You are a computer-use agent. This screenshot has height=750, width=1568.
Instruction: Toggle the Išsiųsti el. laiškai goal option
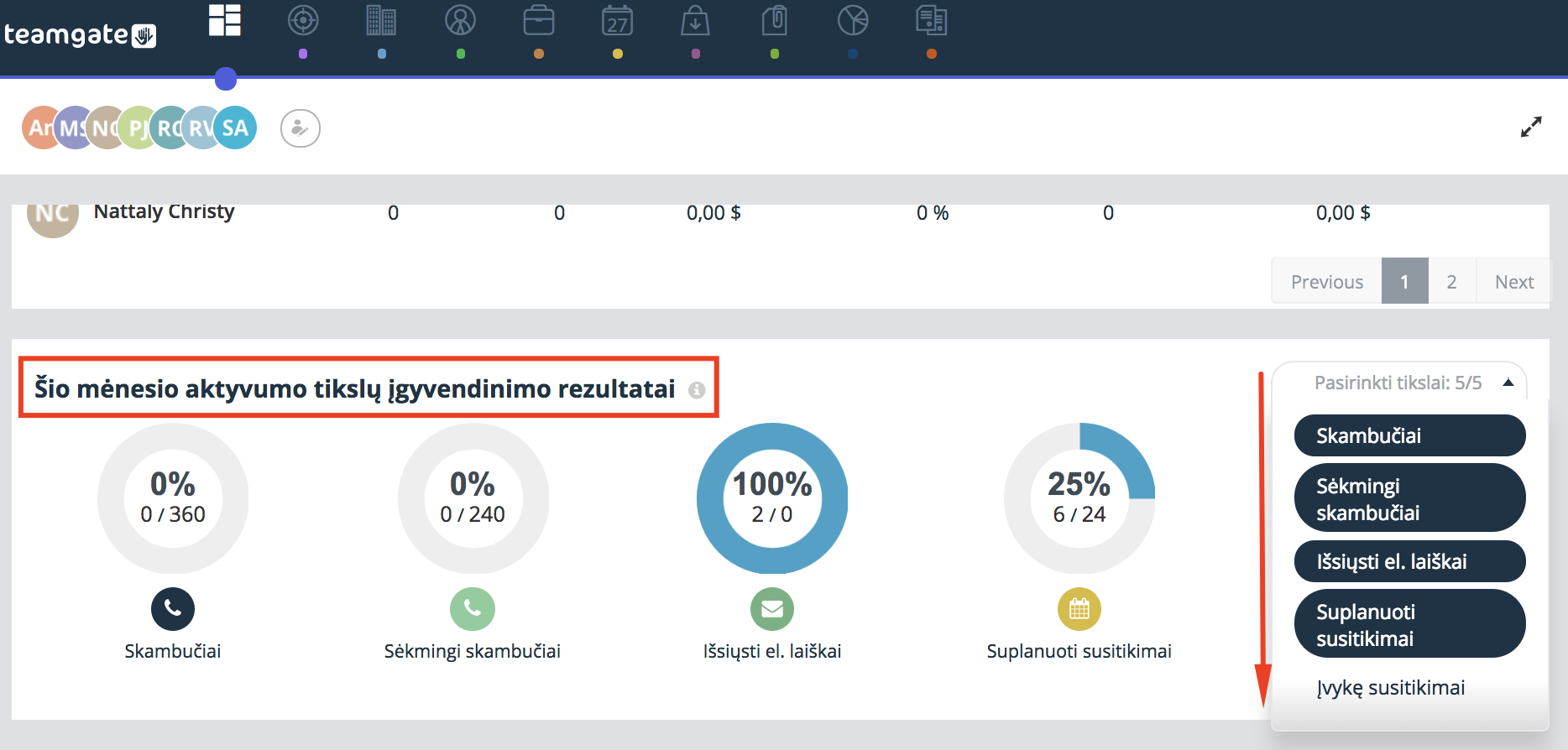[1410, 561]
